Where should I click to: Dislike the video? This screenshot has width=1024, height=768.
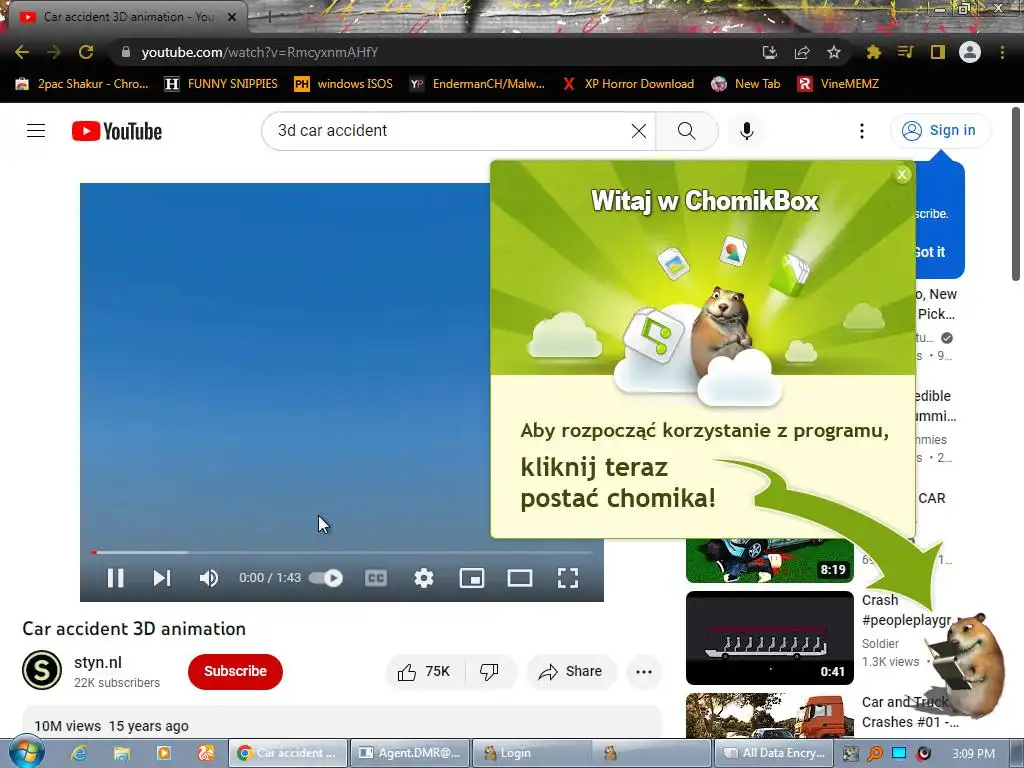490,671
